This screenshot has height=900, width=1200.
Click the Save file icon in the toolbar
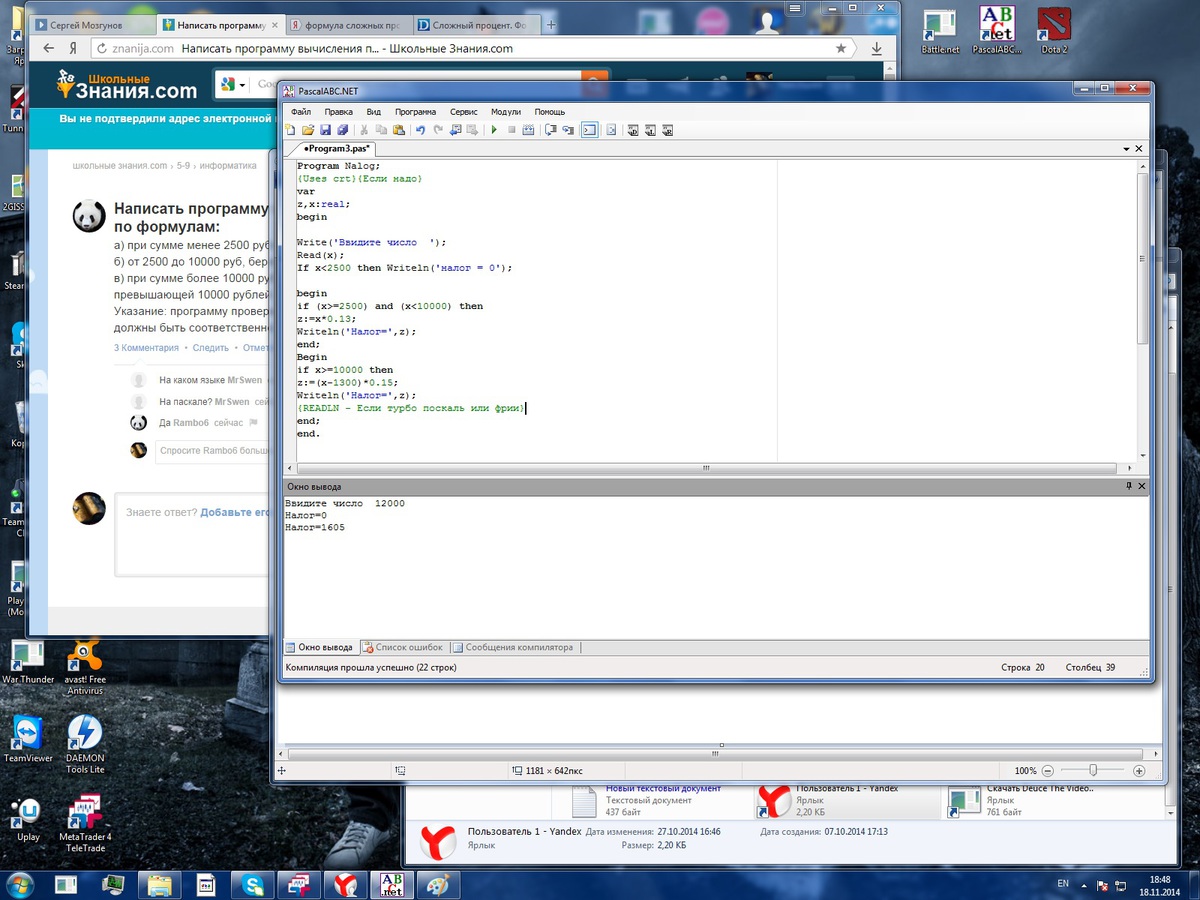pos(326,130)
